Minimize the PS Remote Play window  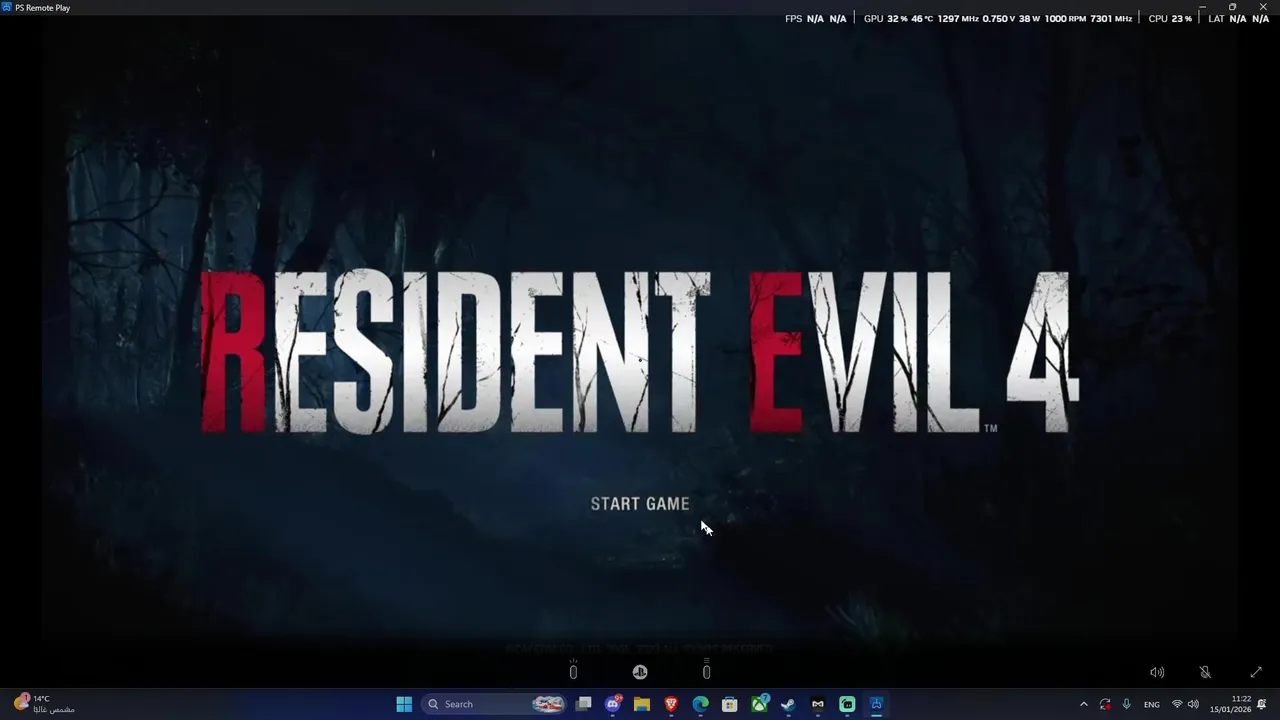tap(1202, 7)
